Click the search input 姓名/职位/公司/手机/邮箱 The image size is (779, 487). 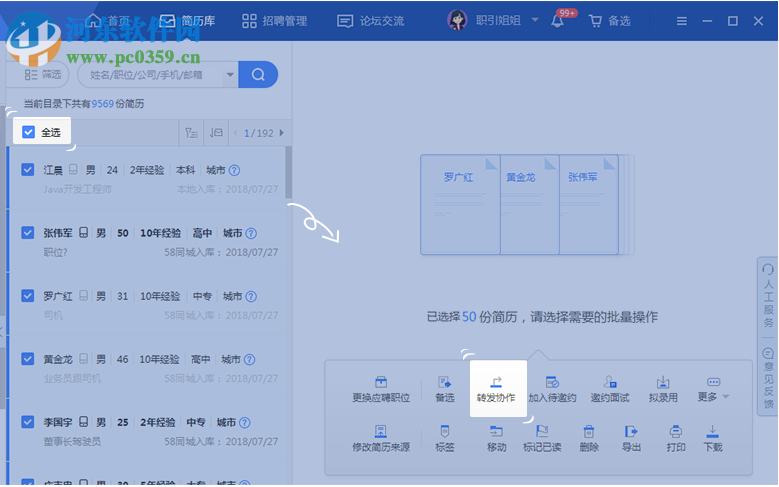pos(151,75)
